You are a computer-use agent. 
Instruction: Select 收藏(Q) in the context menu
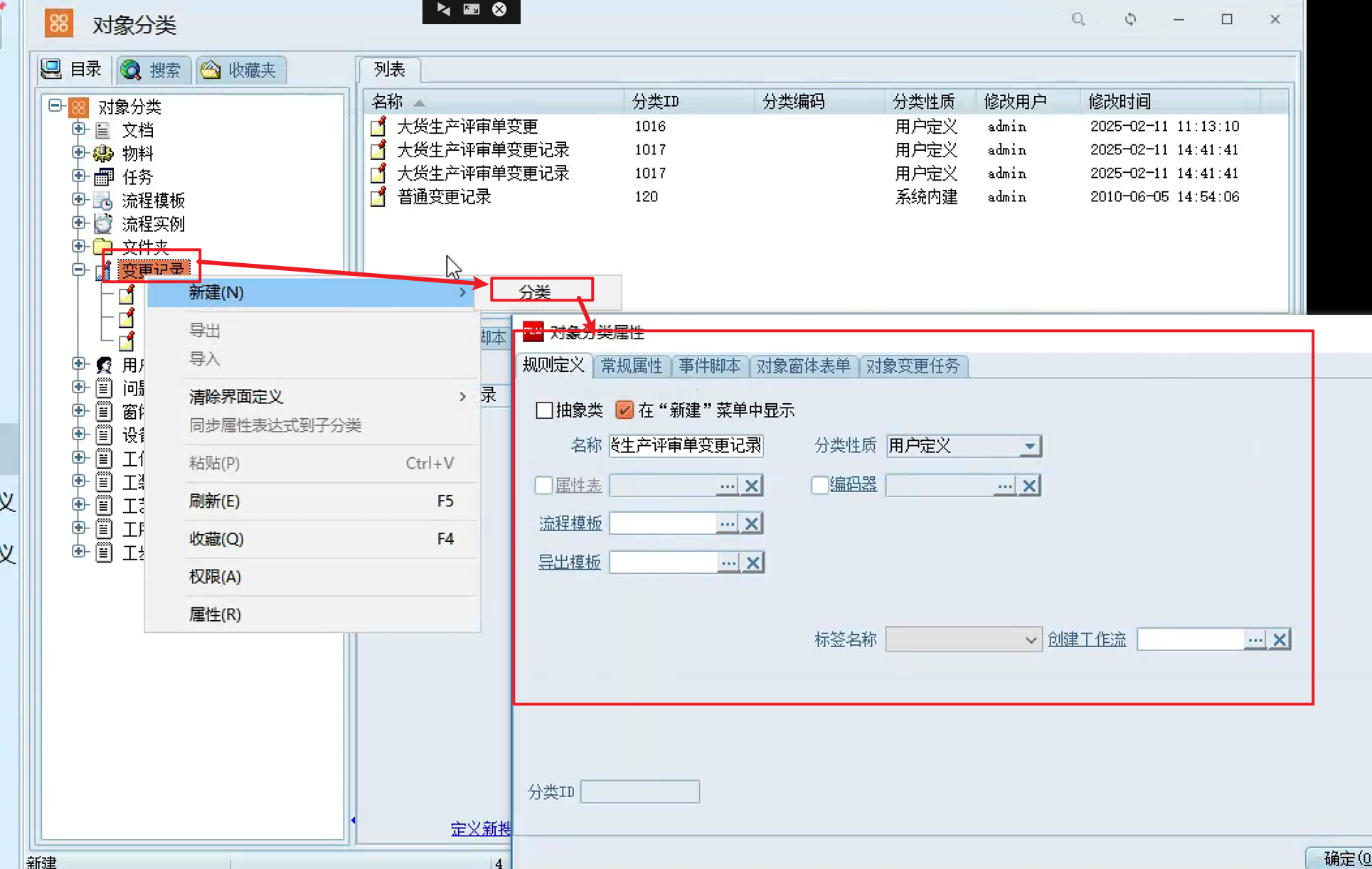[x=312, y=539]
